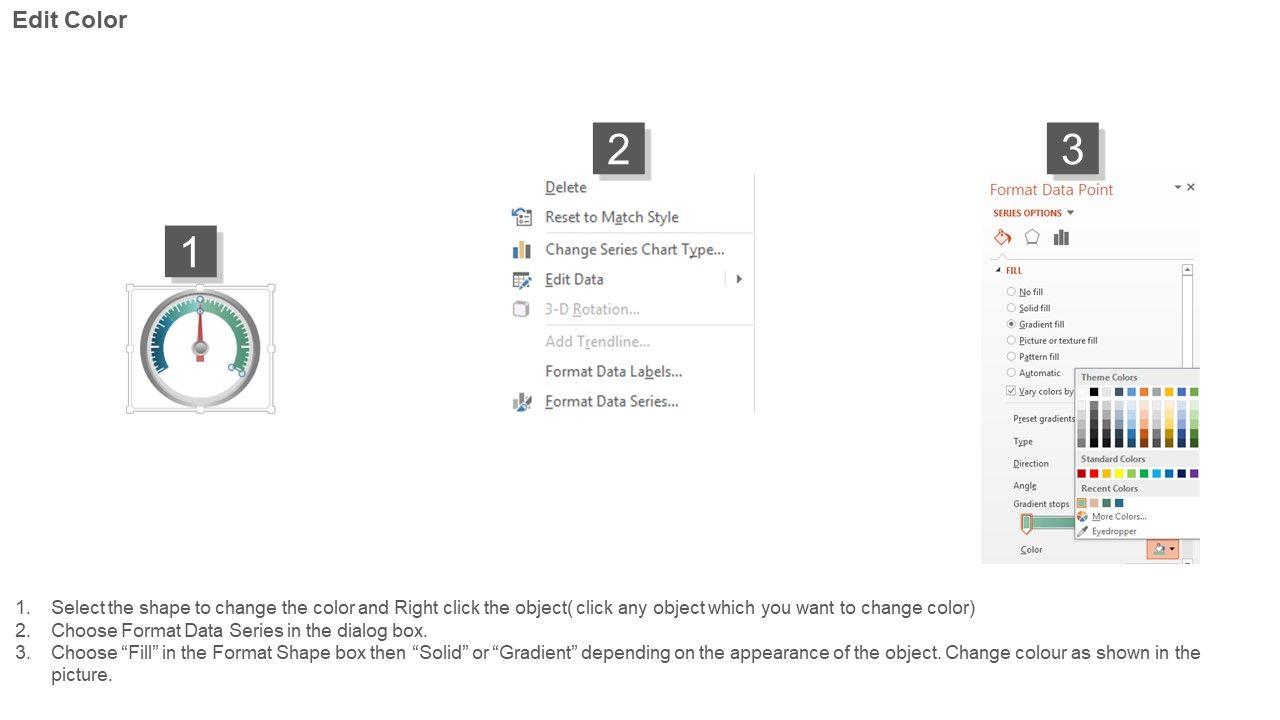Select Format Data Labels menu entry

[613, 371]
